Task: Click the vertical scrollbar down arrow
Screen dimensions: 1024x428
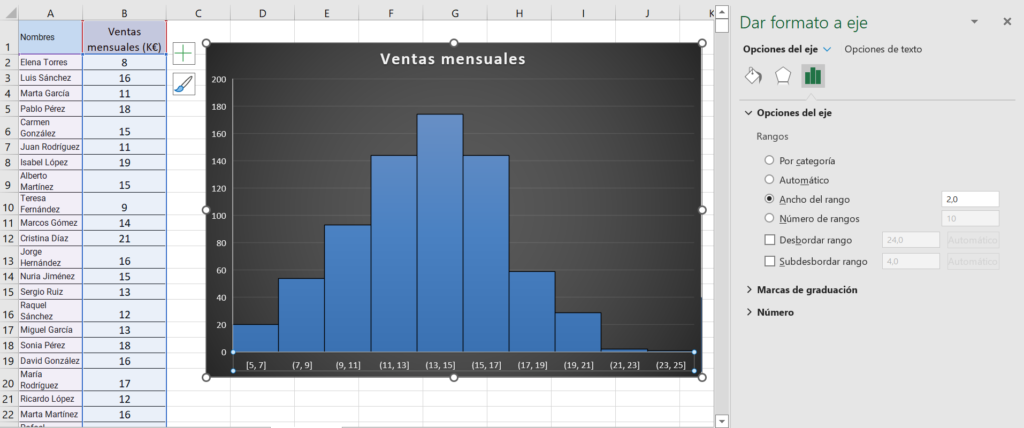Action: tap(722, 420)
